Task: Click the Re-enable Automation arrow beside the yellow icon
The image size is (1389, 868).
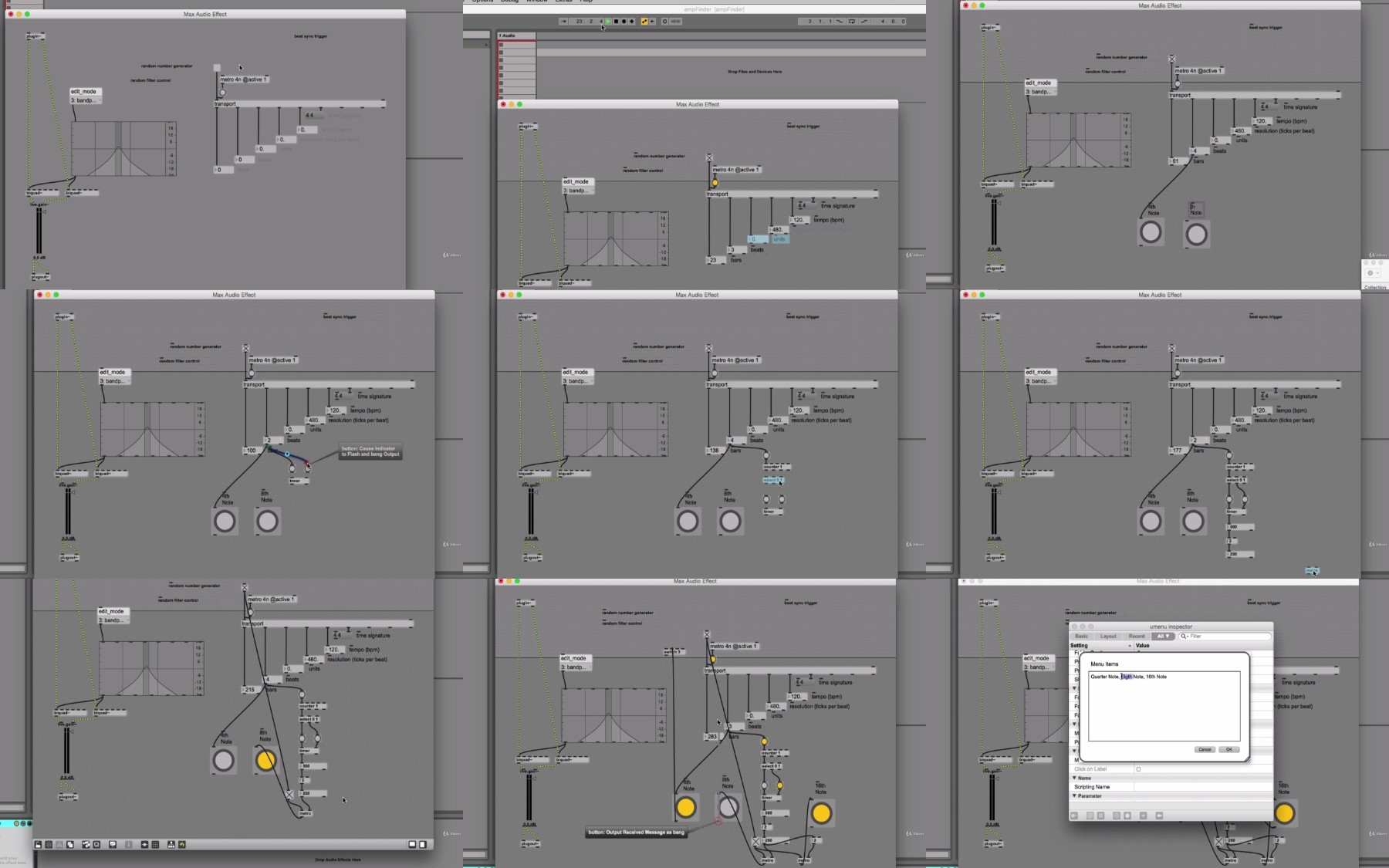Action: (x=652, y=22)
